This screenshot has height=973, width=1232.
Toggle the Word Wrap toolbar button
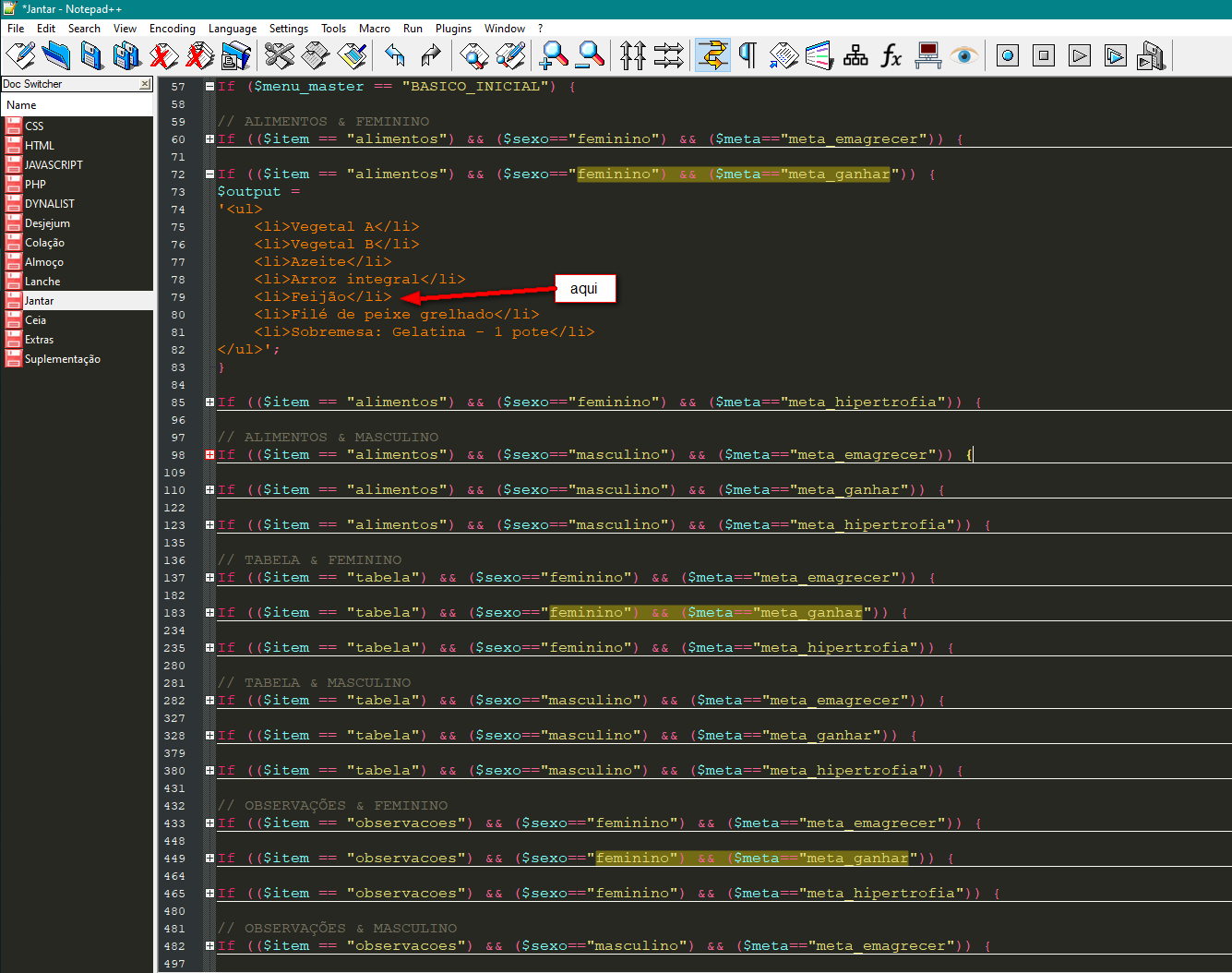(712, 56)
